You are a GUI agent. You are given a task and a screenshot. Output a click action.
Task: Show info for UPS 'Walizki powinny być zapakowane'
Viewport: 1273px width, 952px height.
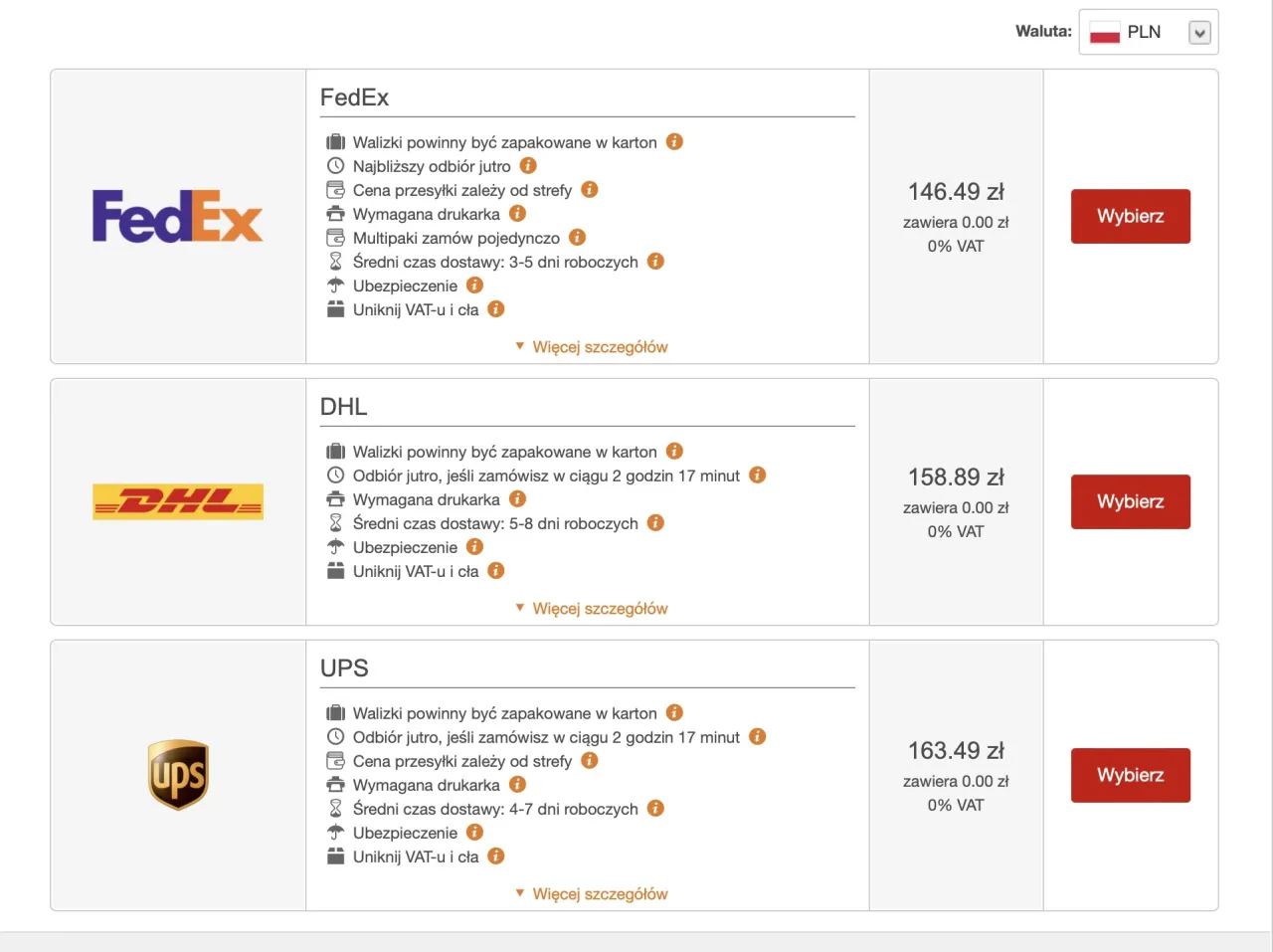tap(674, 713)
